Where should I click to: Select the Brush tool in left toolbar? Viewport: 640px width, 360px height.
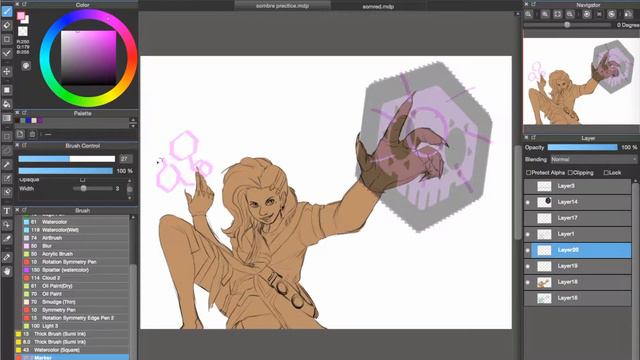click(7, 11)
